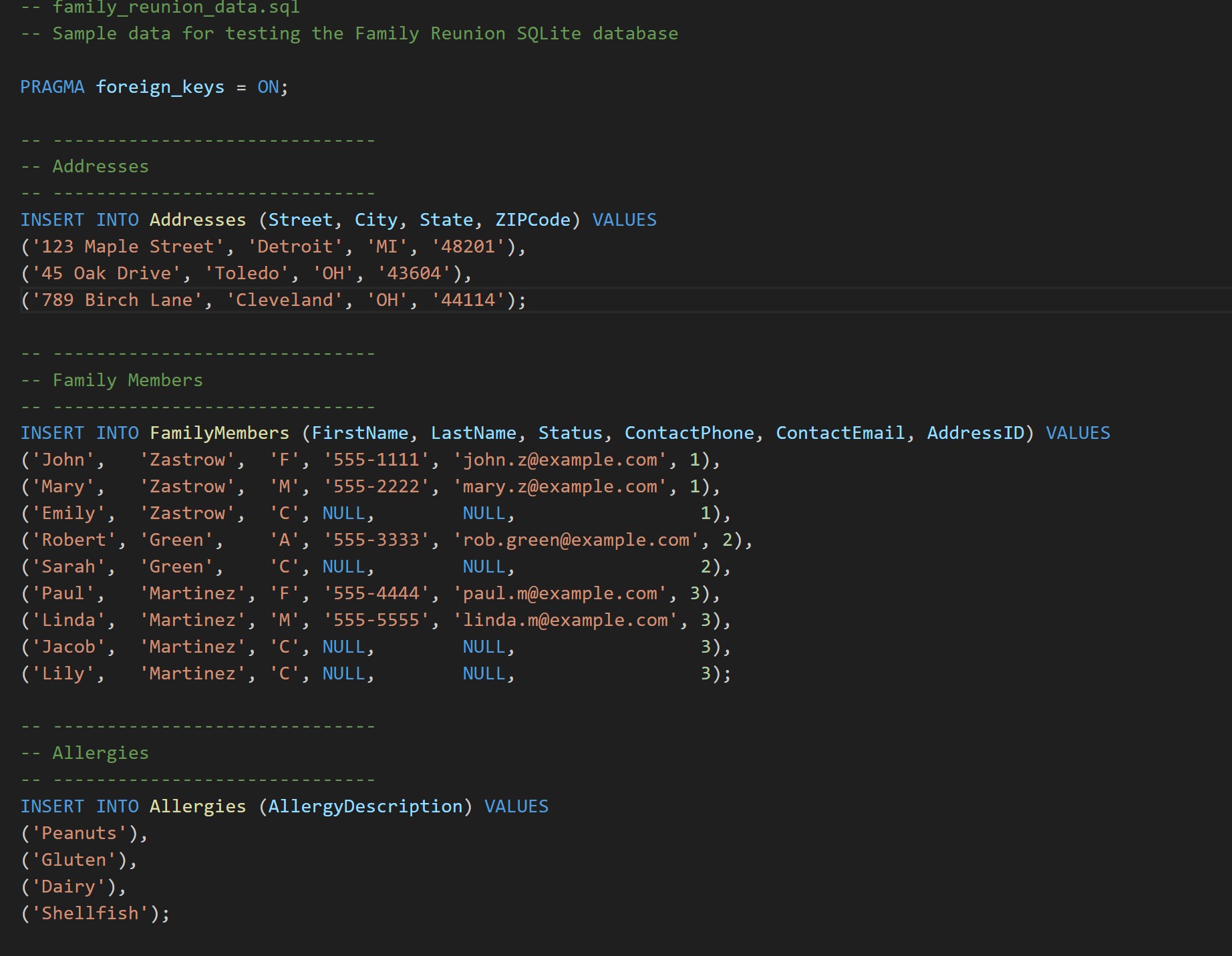Select the 'Peanuts' allergy value
This screenshot has height=956, width=1232.
click(x=79, y=832)
